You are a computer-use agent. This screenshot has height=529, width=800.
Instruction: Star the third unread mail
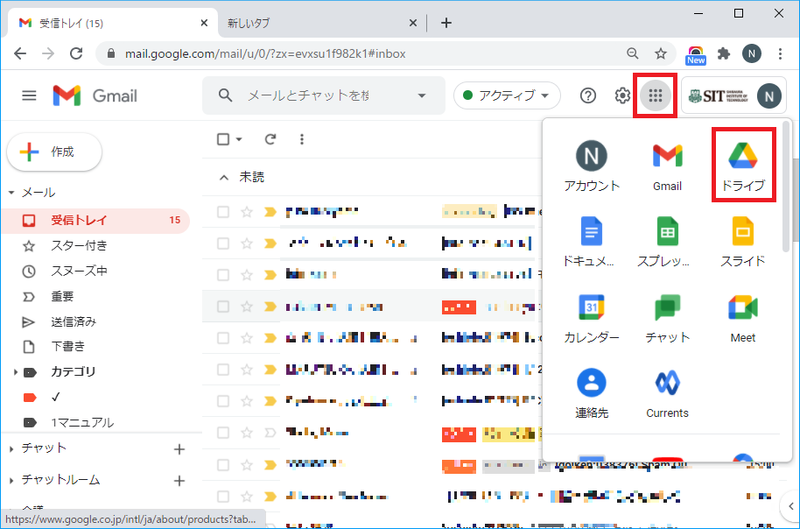(x=247, y=275)
